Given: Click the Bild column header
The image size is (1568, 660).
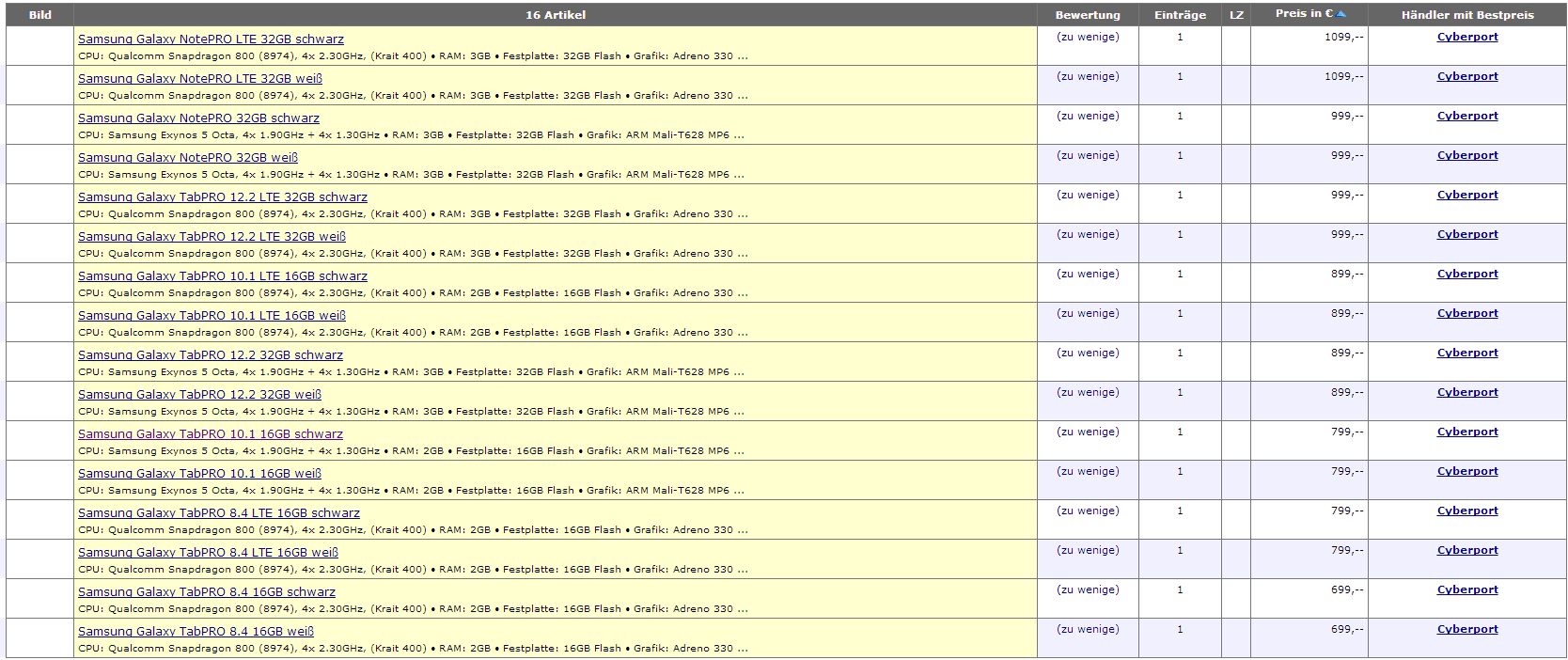Looking at the screenshot, I should [x=40, y=15].
